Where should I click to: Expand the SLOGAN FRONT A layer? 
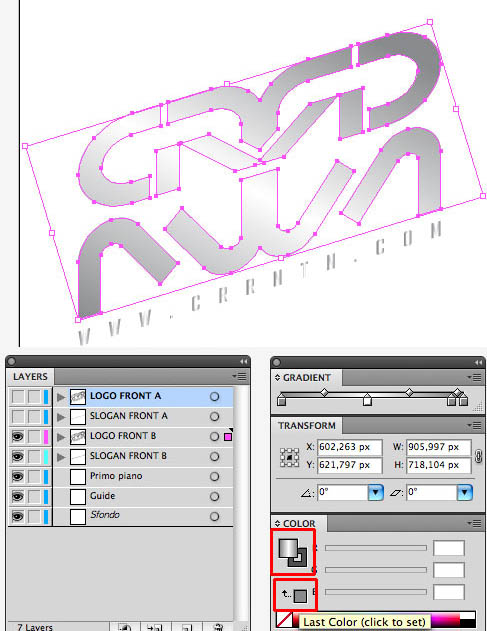point(61,417)
